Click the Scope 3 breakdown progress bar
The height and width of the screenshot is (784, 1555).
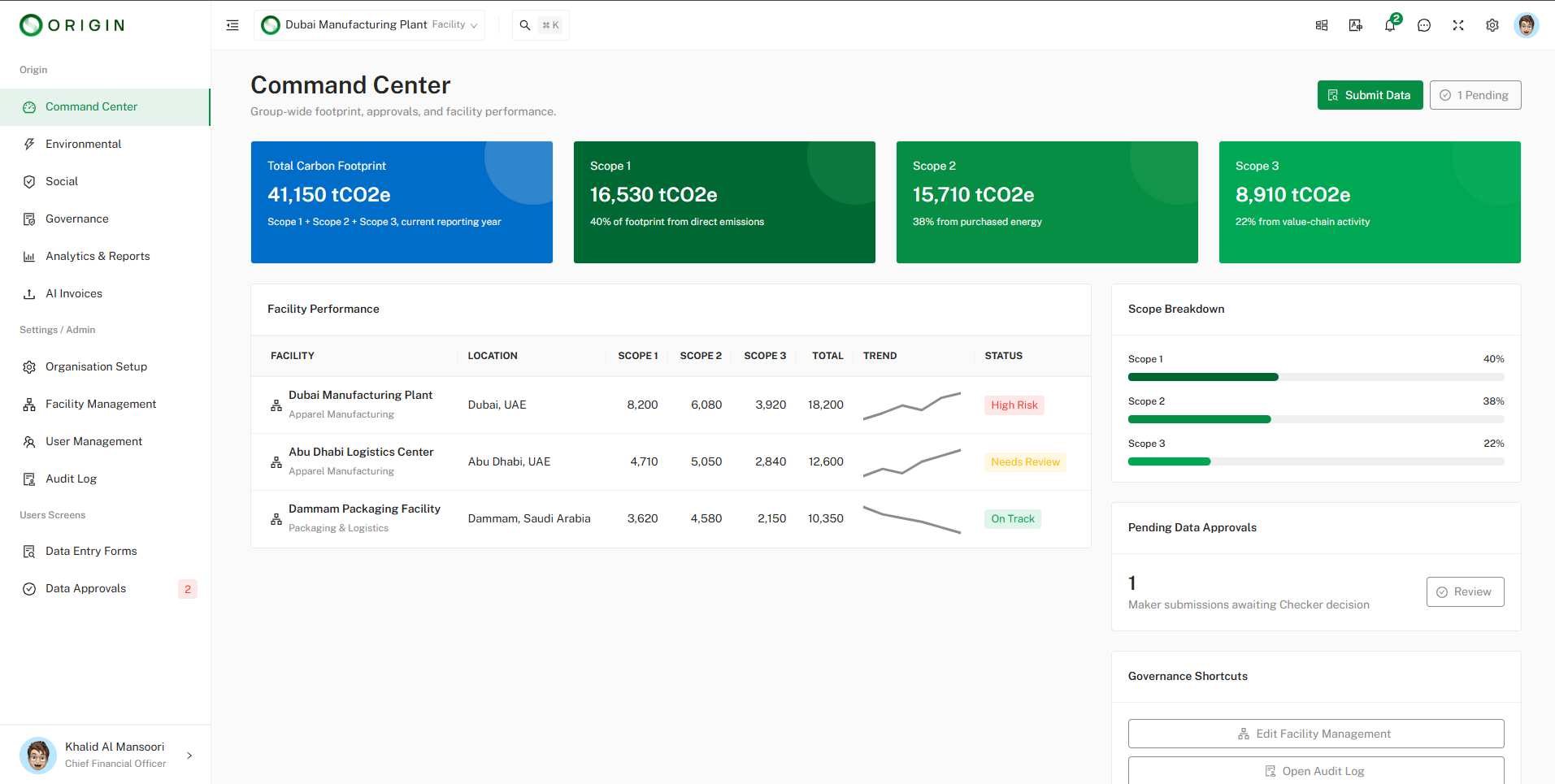[1316, 461]
